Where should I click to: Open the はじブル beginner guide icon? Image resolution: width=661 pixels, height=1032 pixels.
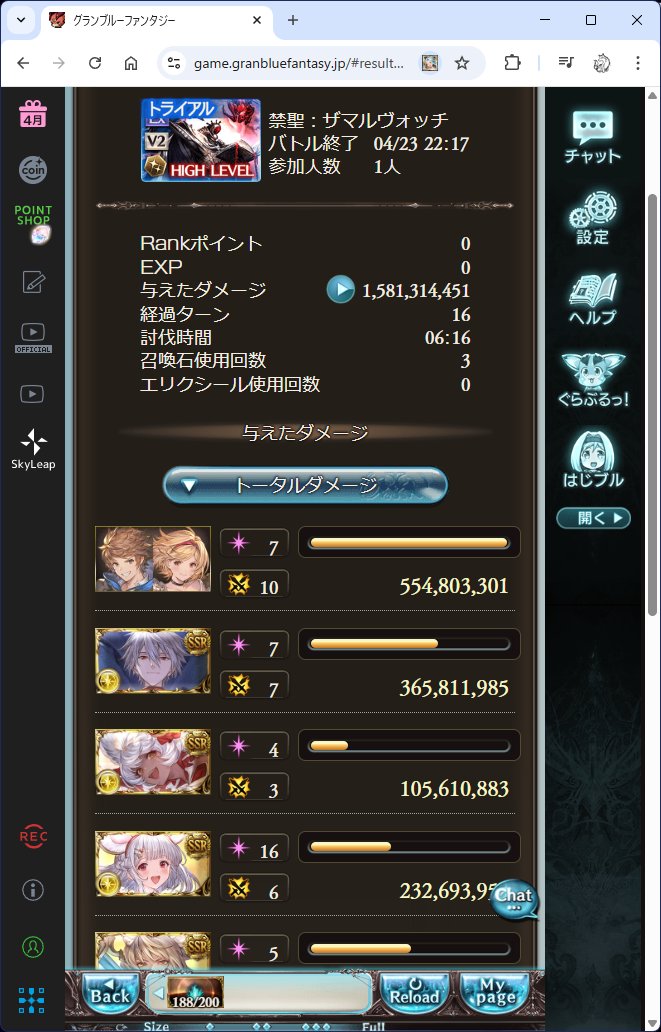click(x=593, y=461)
